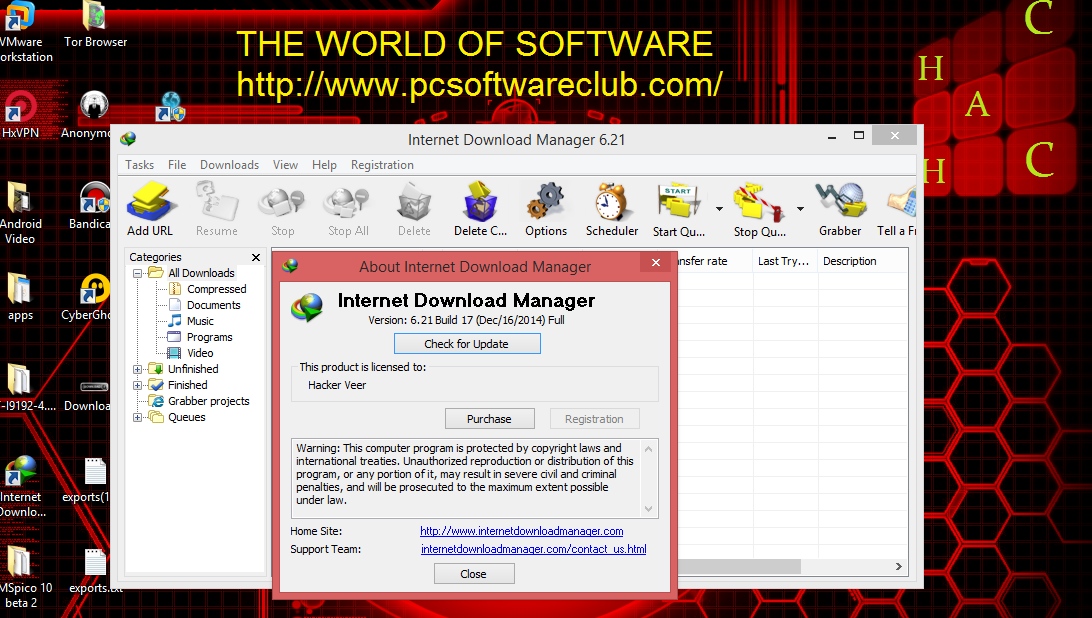
Task: Open the Registration menu
Action: [x=382, y=165]
